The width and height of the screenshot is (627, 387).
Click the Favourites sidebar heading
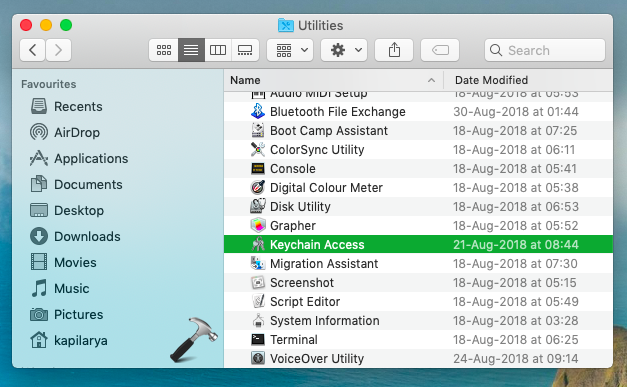[x=48, y=84]
